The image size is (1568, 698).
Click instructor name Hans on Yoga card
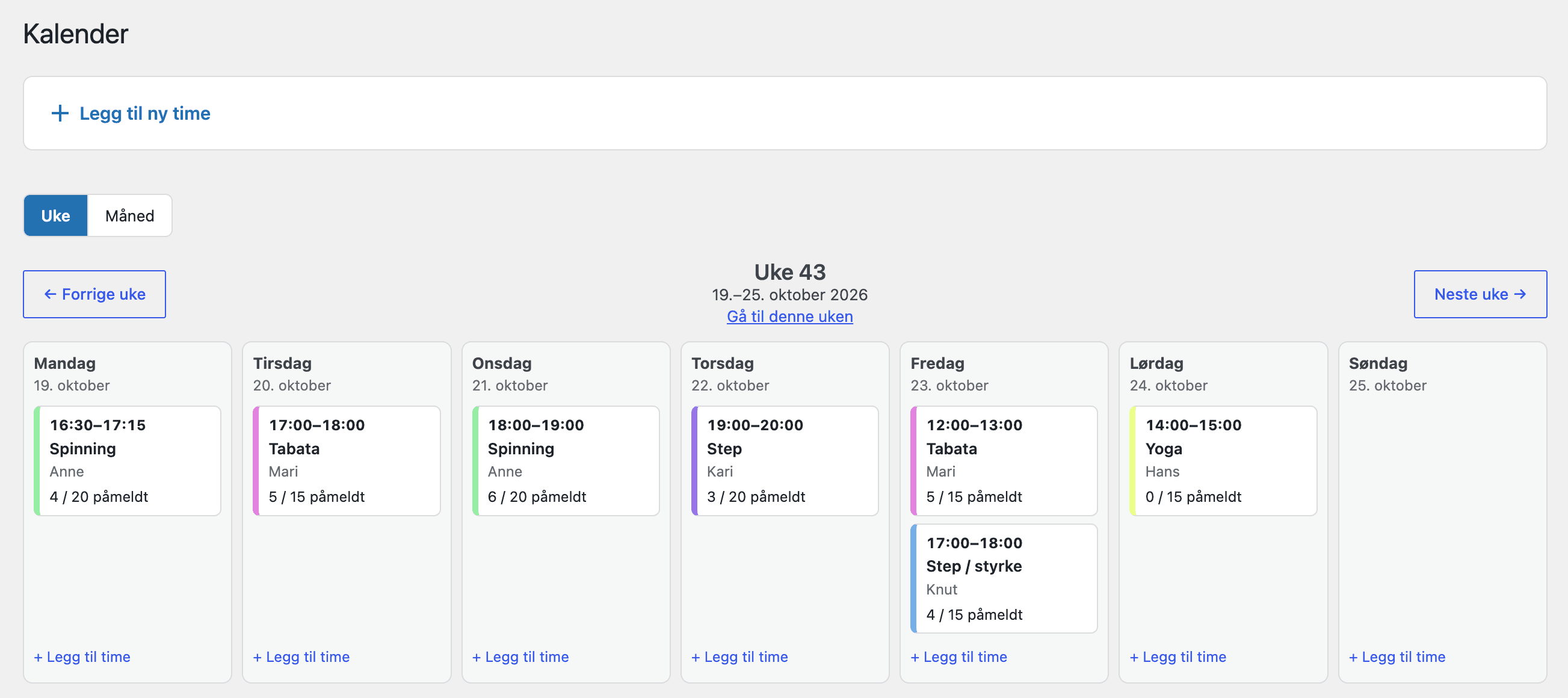click(1162, 472)
